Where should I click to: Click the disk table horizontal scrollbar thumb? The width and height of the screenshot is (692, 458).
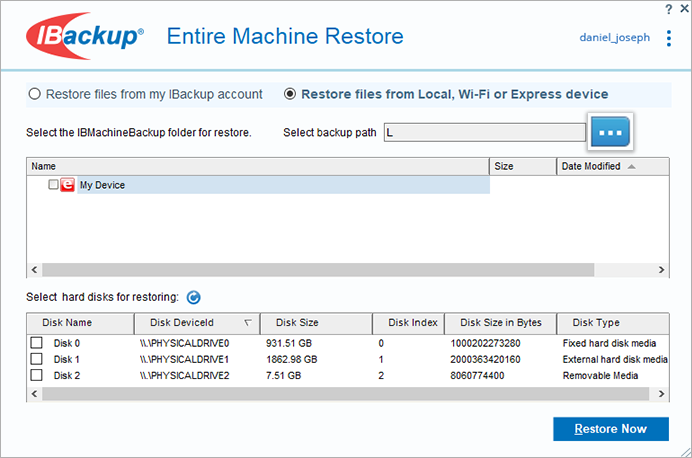(x=346, y=394)
